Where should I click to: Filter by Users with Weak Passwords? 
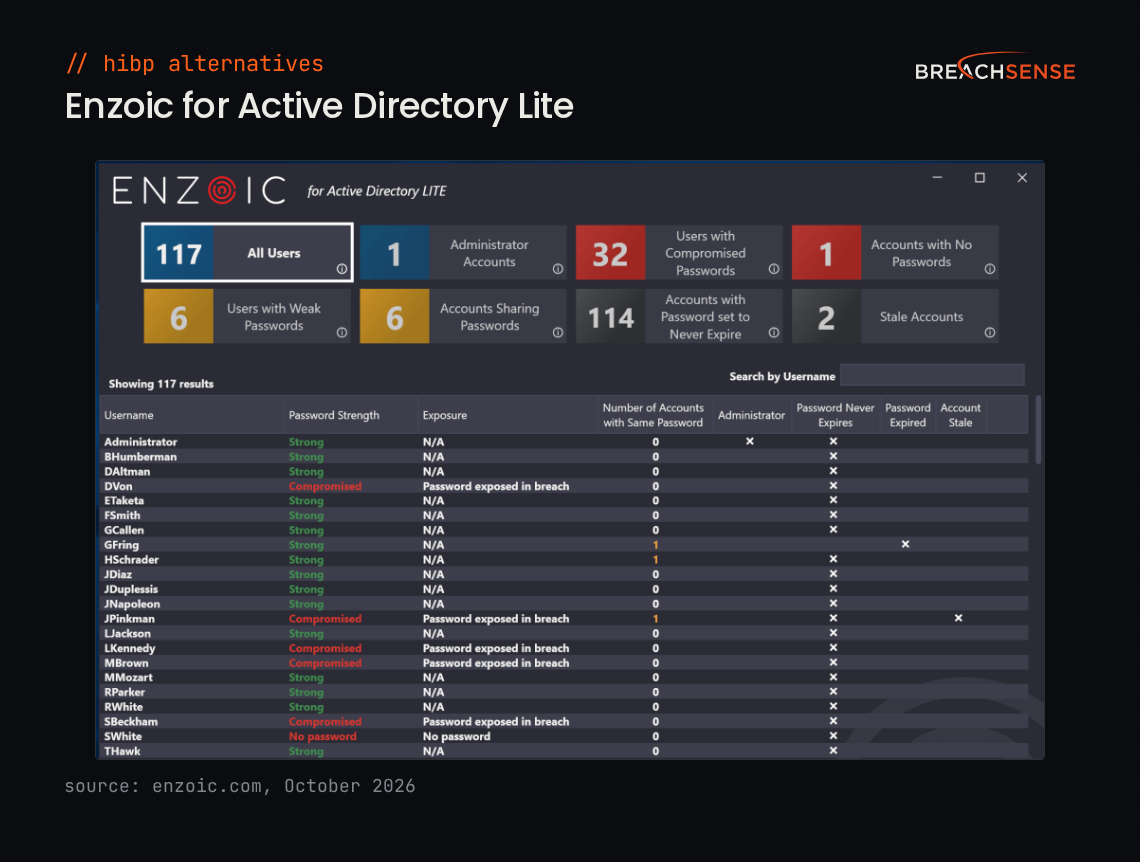tap(247, 316)
